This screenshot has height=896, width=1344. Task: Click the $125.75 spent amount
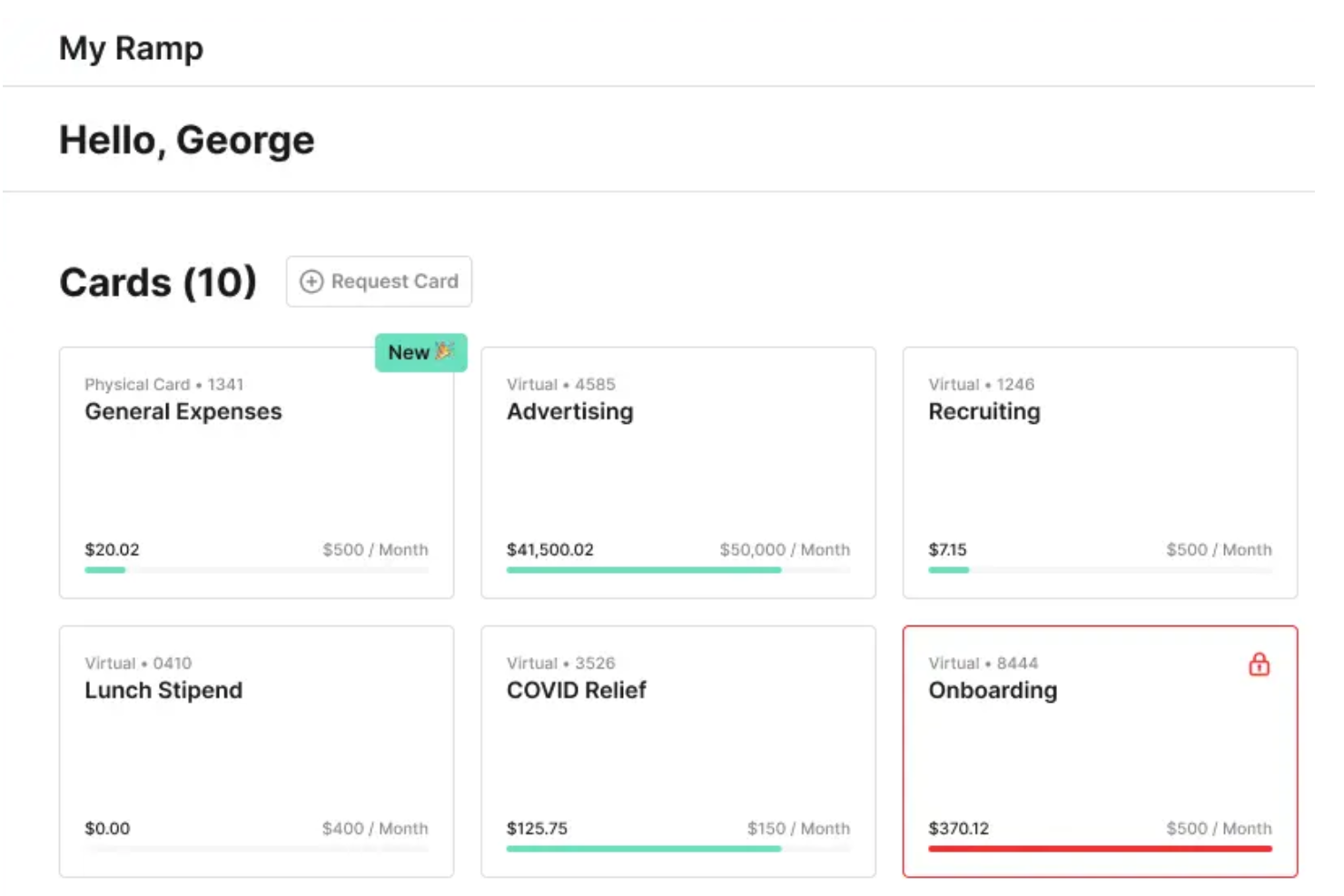(537, 828)
